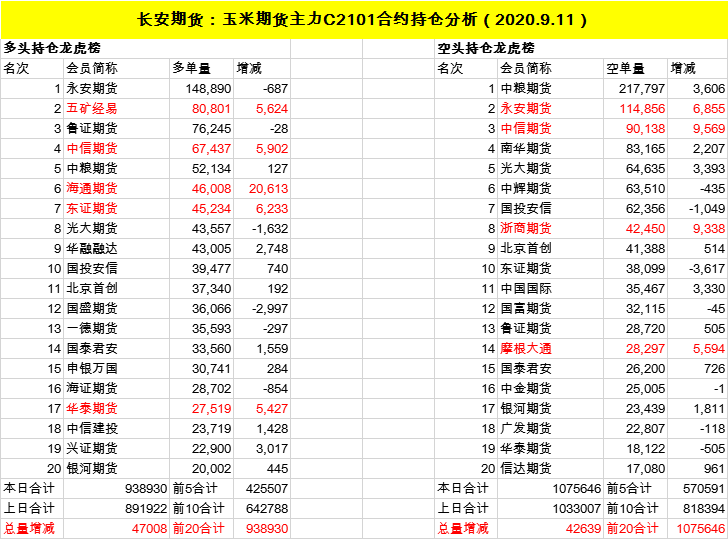Select the 鲁证期货 cell with 76,245
This screenshot has width=728, height=539.
click(117, 128)
